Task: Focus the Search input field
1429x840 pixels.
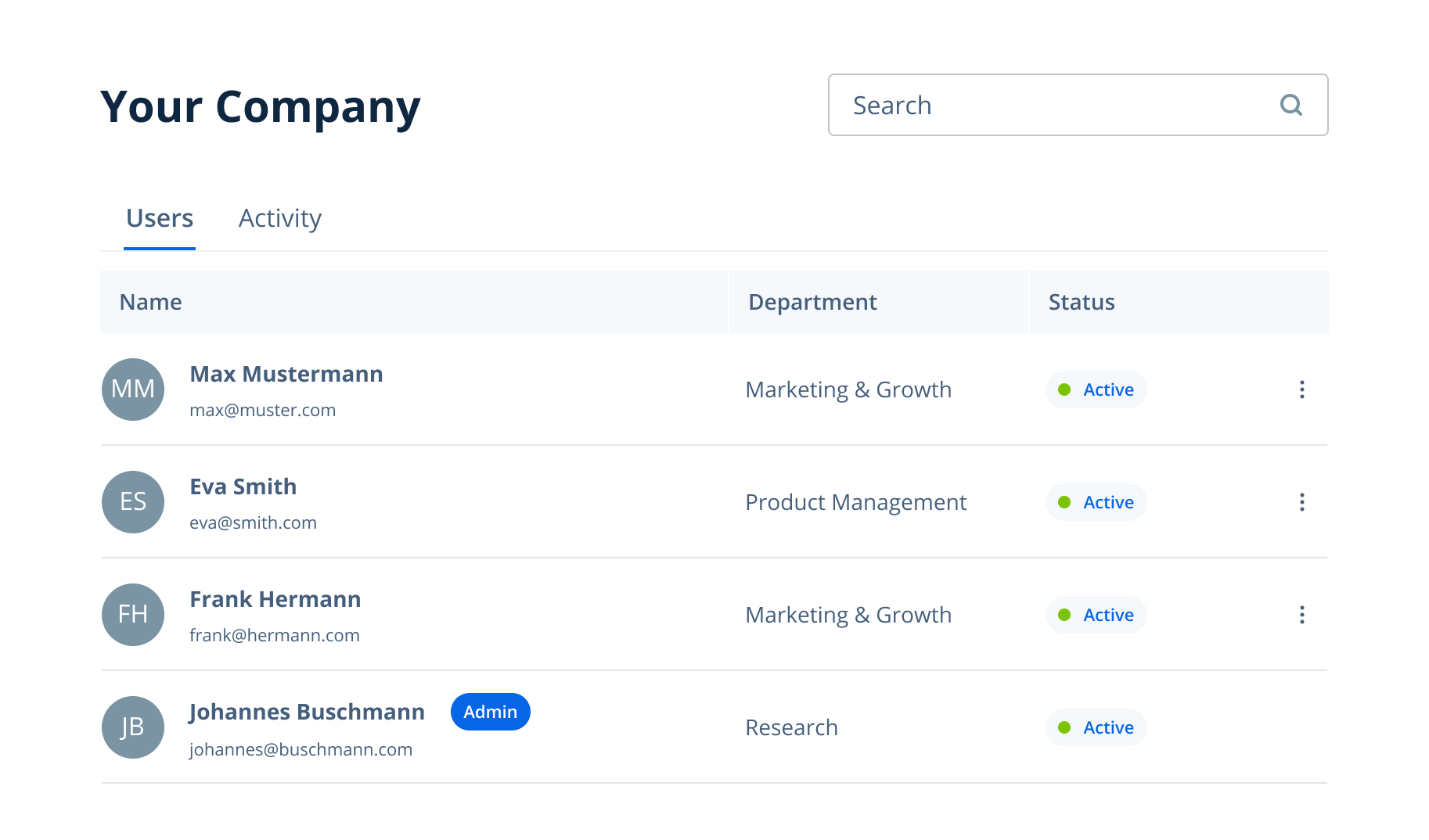Action: tap(1049, 105)
